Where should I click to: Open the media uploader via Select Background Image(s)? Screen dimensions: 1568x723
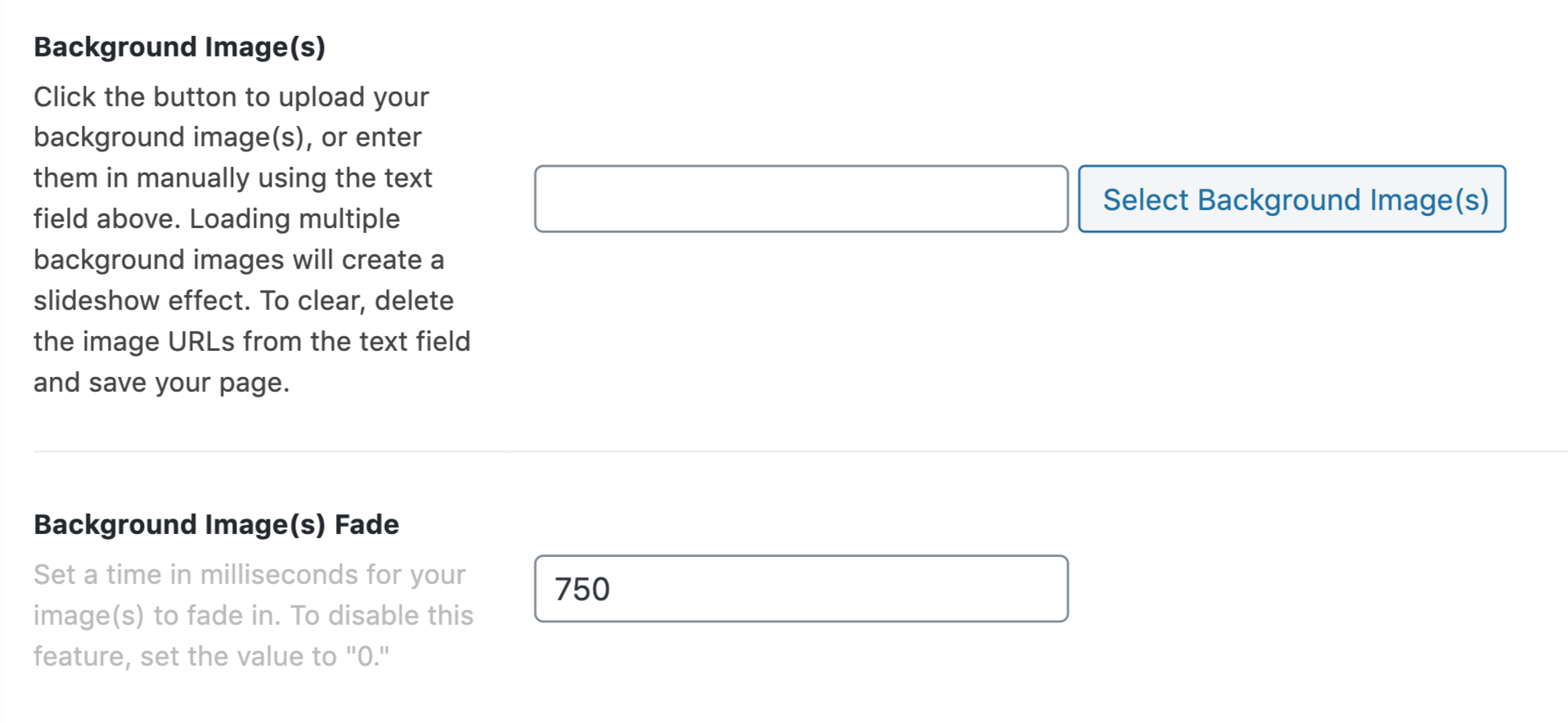point(1292,200)
